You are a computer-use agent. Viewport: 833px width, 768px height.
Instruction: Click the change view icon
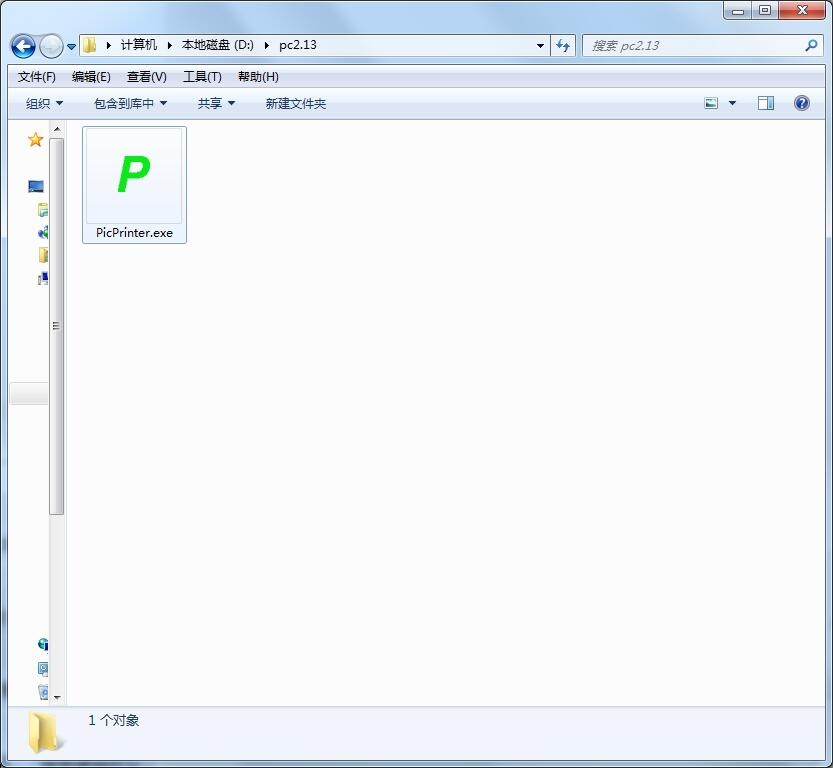[711, 103]
